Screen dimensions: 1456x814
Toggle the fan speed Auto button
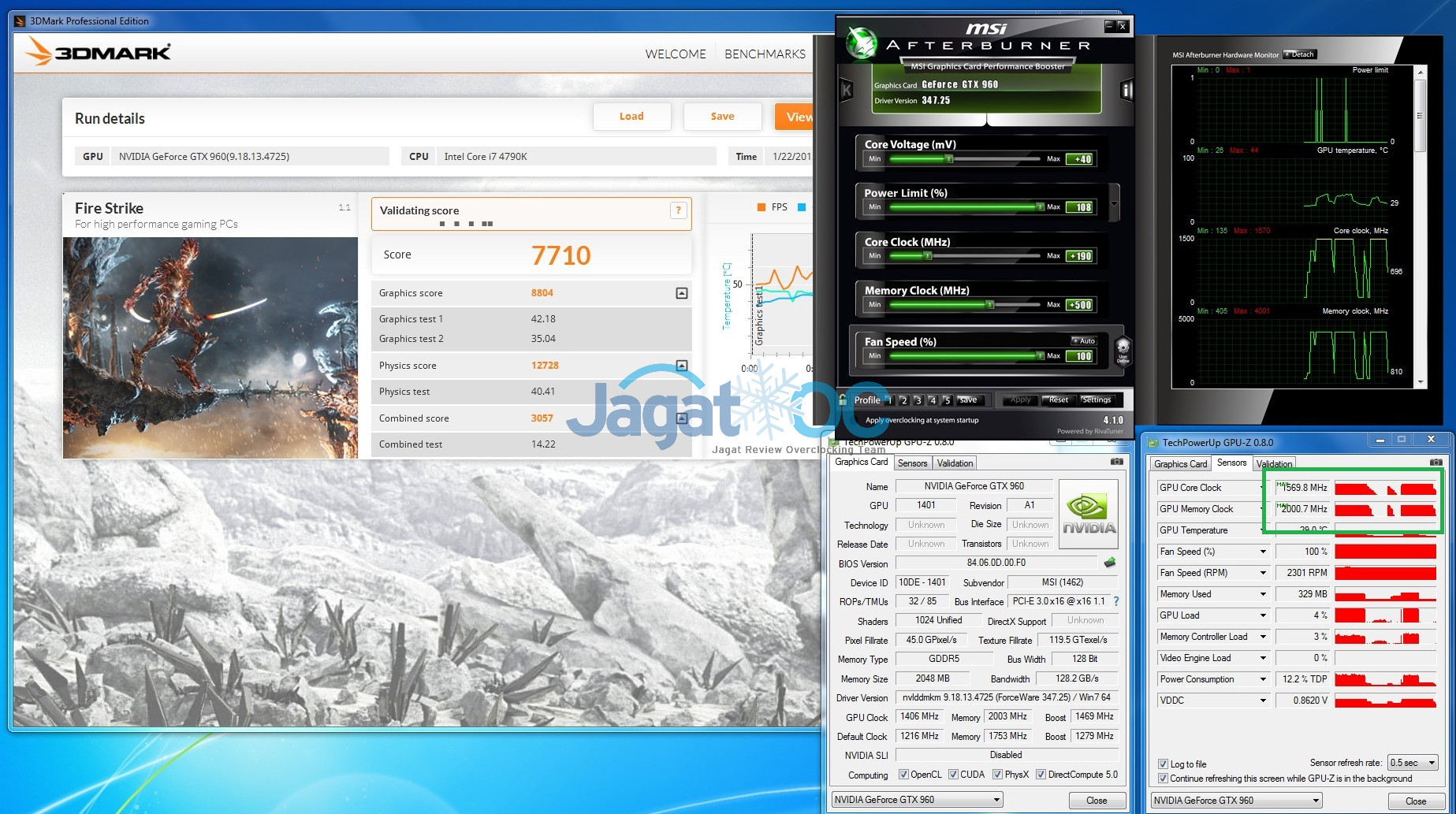[x=1084, y=340]
